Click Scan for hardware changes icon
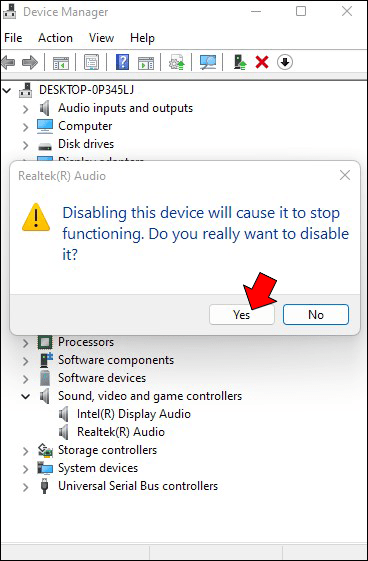 [208, 63]
